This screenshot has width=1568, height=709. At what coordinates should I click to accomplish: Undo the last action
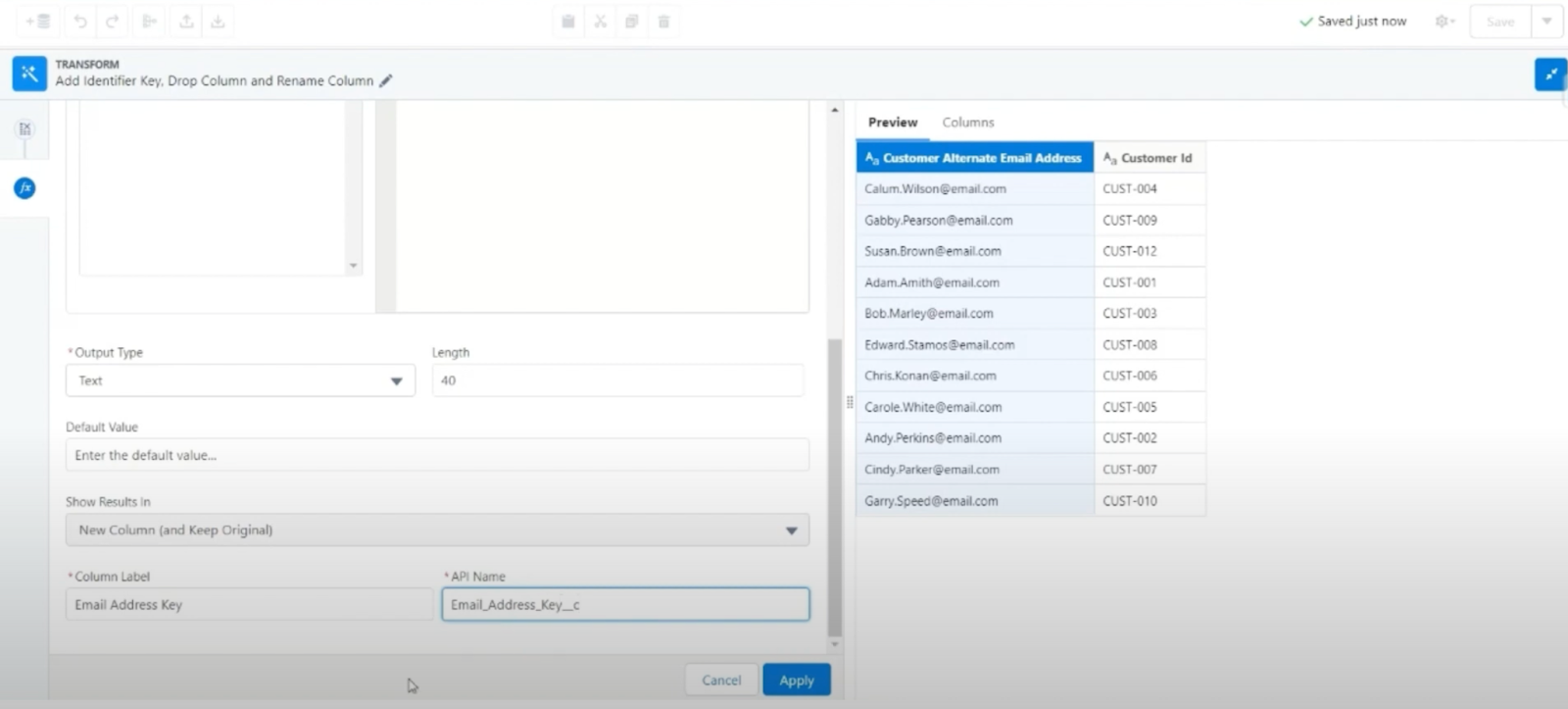pos(80,22)
